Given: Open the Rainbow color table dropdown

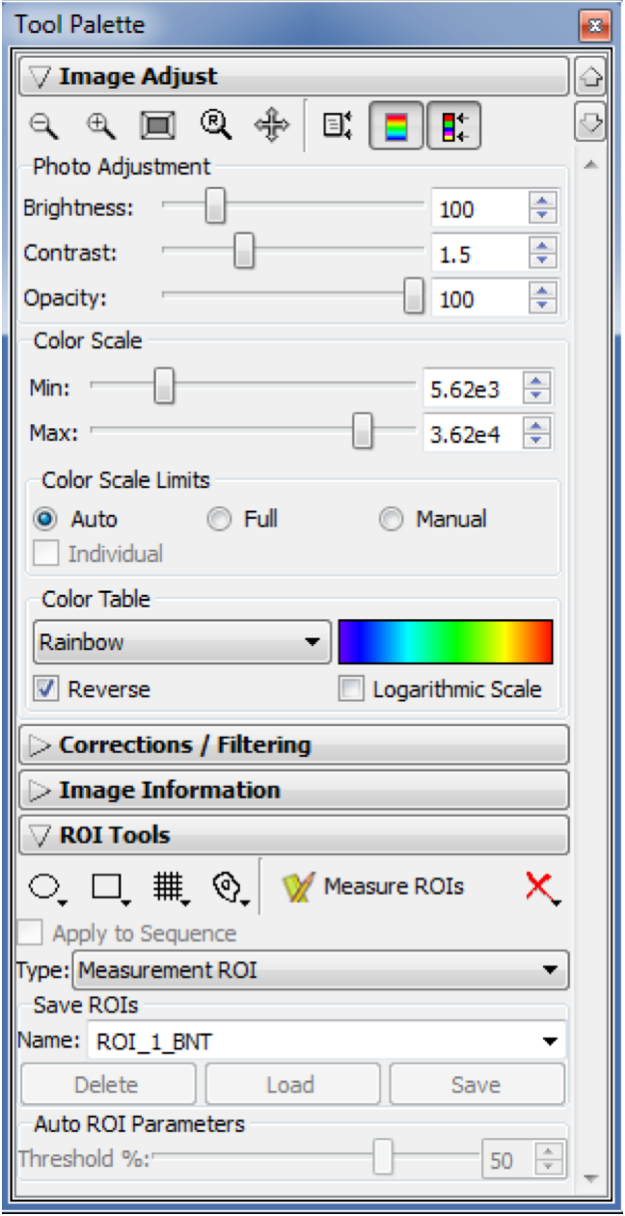Looking at the screenshot, I should click(182, 642).
